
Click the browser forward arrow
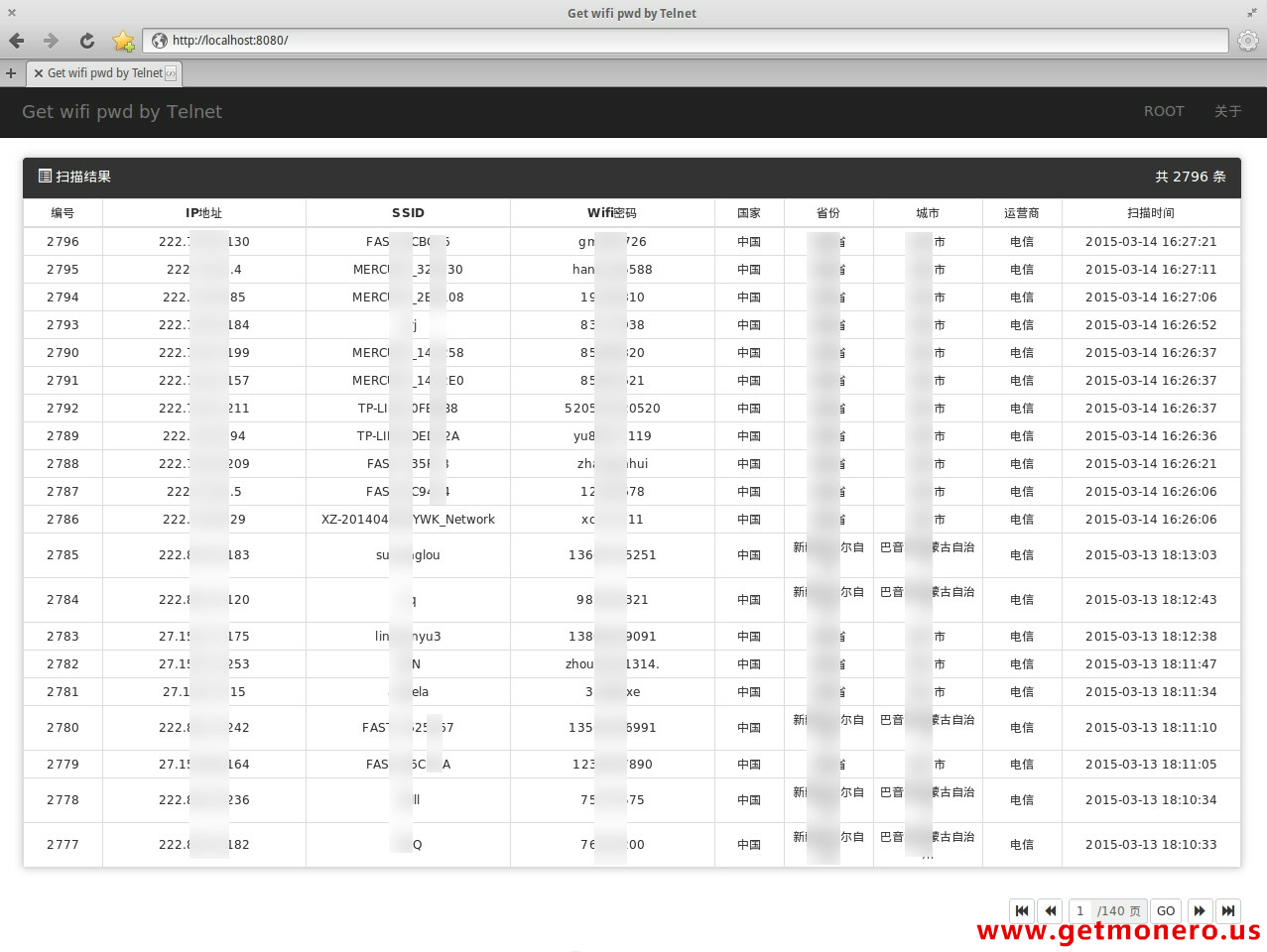(51, 41)
